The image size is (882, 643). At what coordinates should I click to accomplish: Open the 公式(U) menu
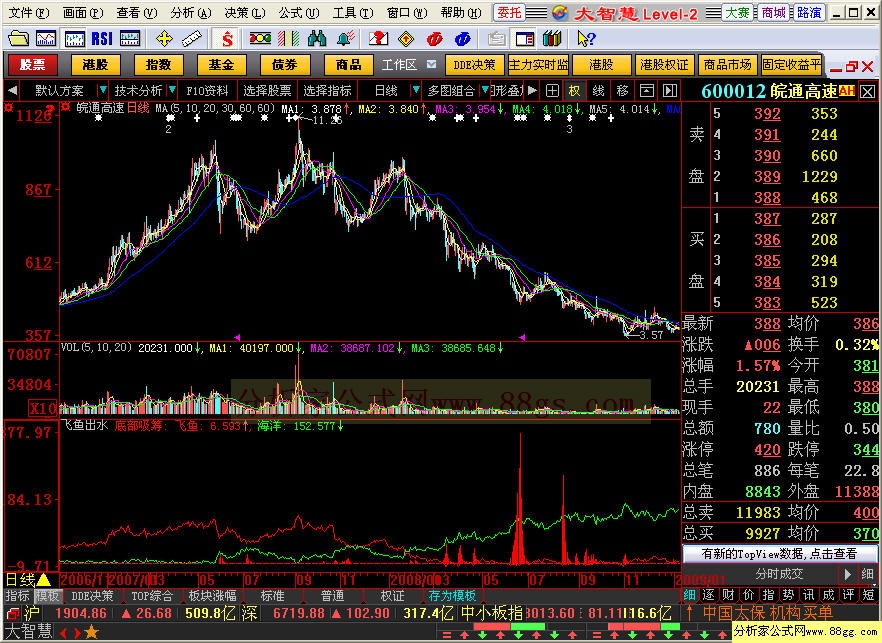click(298, 12)
